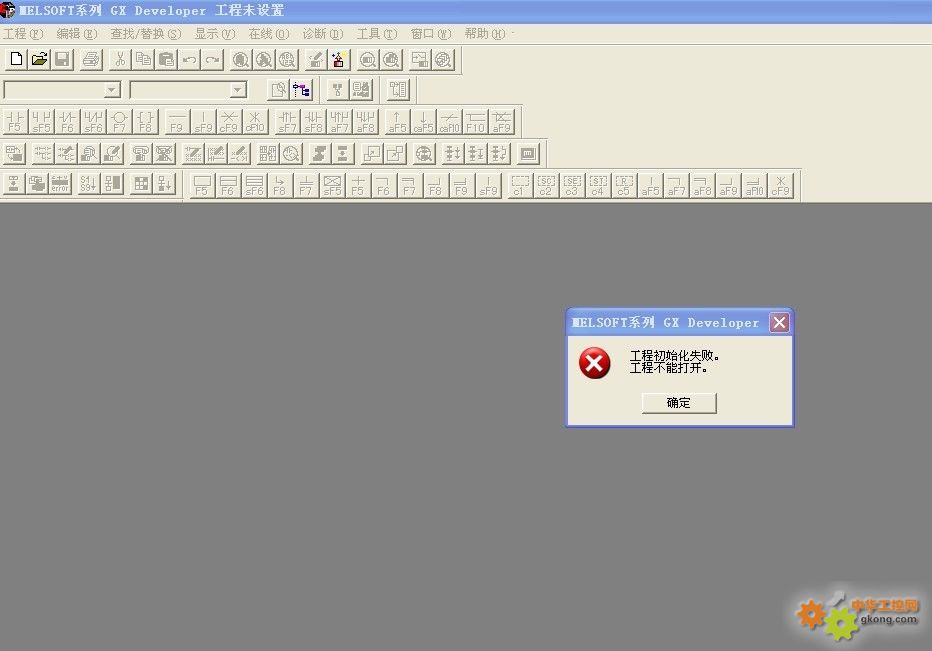Open the 在线(O) Online menu
The image size is (932, 651).
(x=269, y=34)
